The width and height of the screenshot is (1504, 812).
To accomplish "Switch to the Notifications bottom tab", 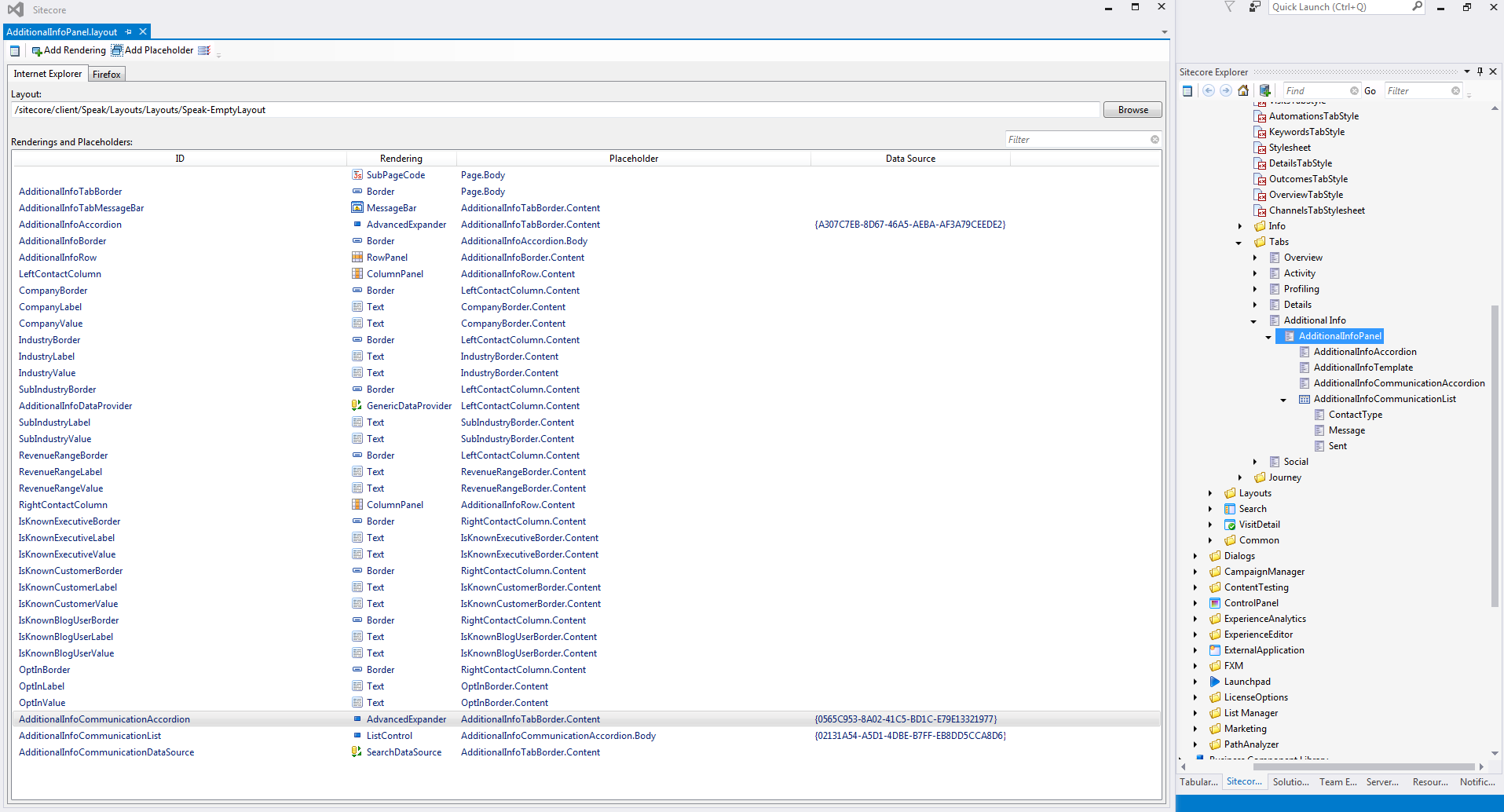I will [x=1477, y=782].
